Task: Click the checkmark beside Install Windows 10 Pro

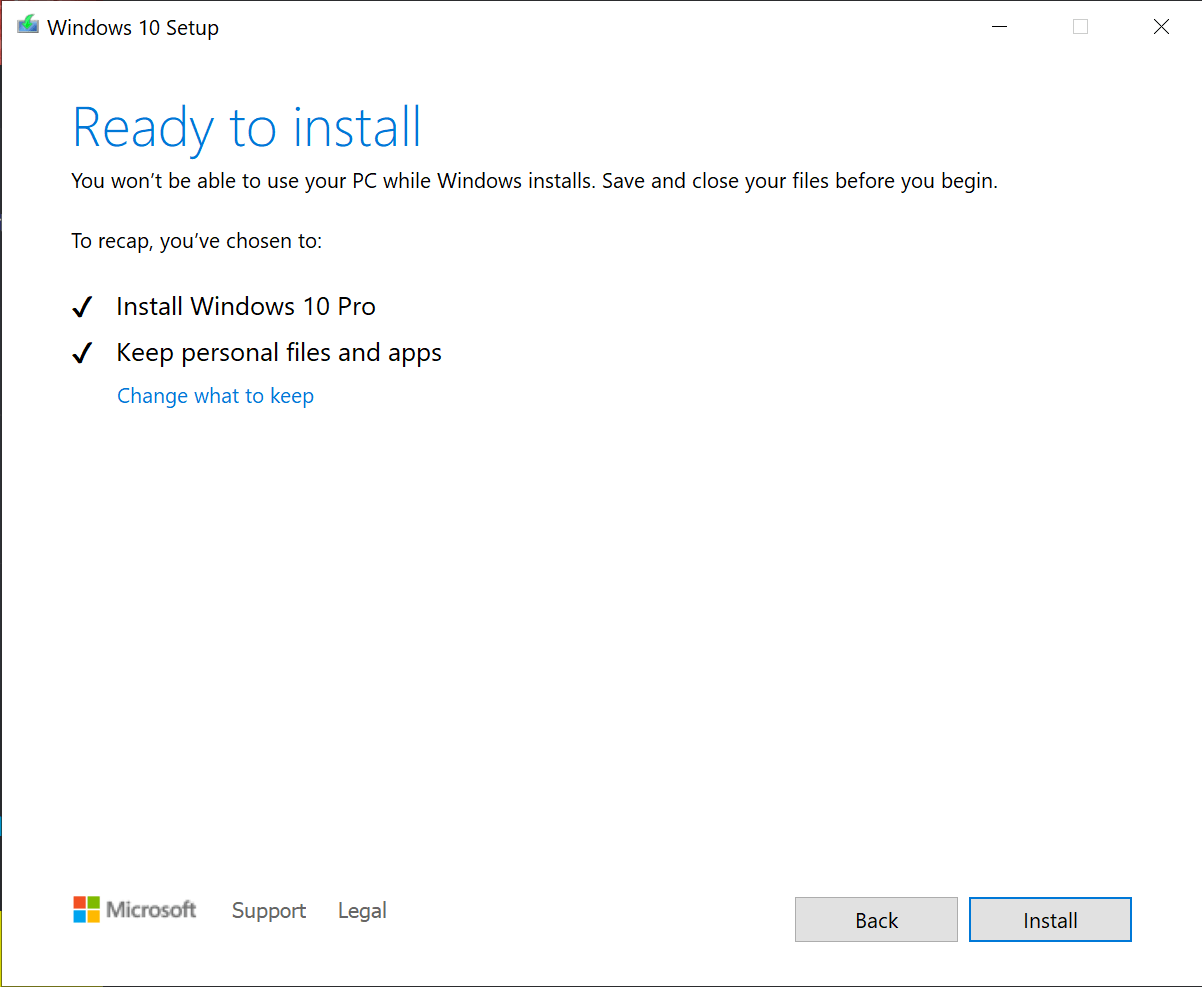Action: 82,308
